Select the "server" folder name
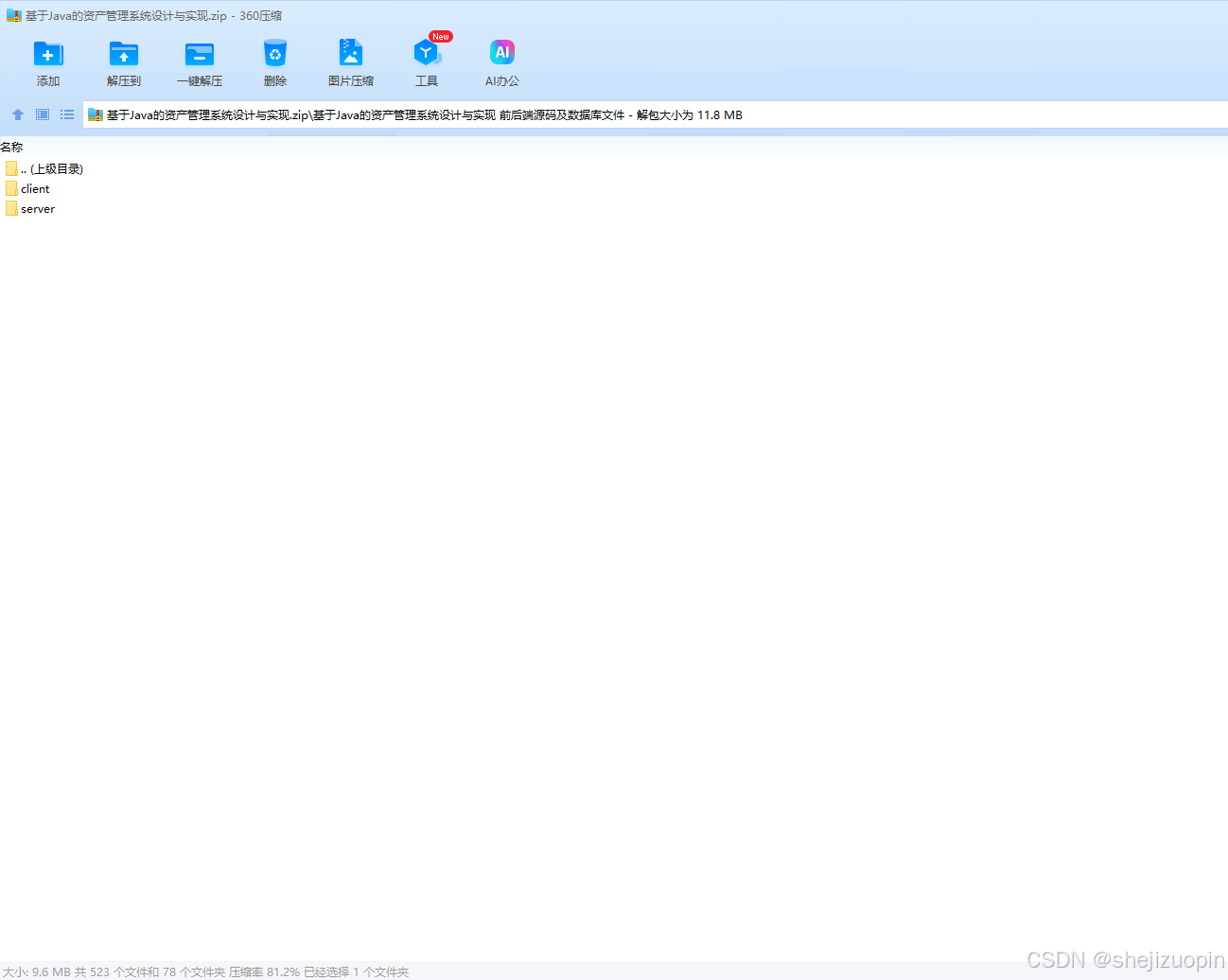This screenshot has width=1228, height=980. pos(38,209)
